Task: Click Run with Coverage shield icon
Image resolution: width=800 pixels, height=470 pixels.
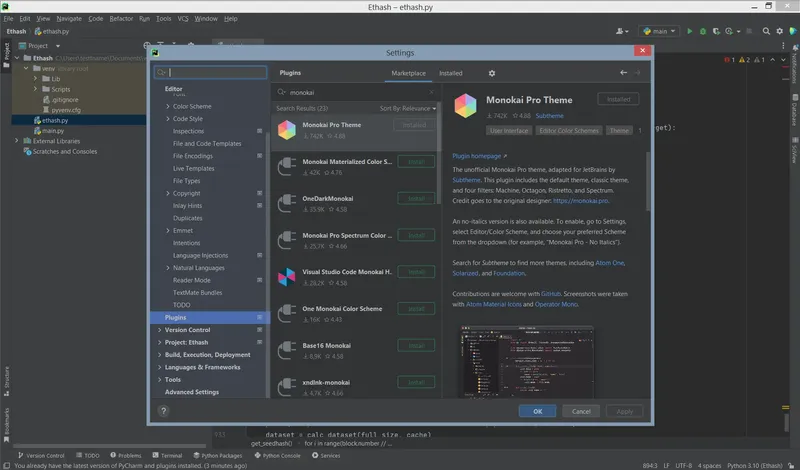Action: tap(716, 31)
